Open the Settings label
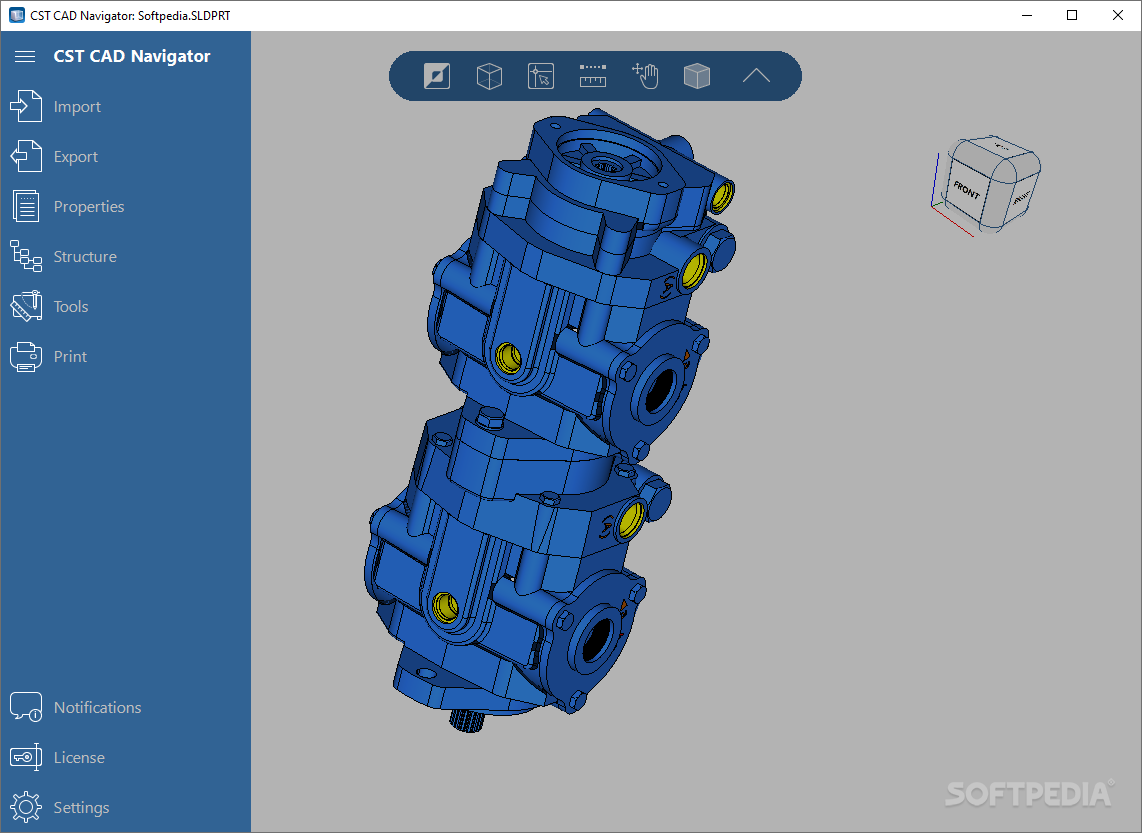This screenshot has height=833, width=1142. tap(82, 808)
